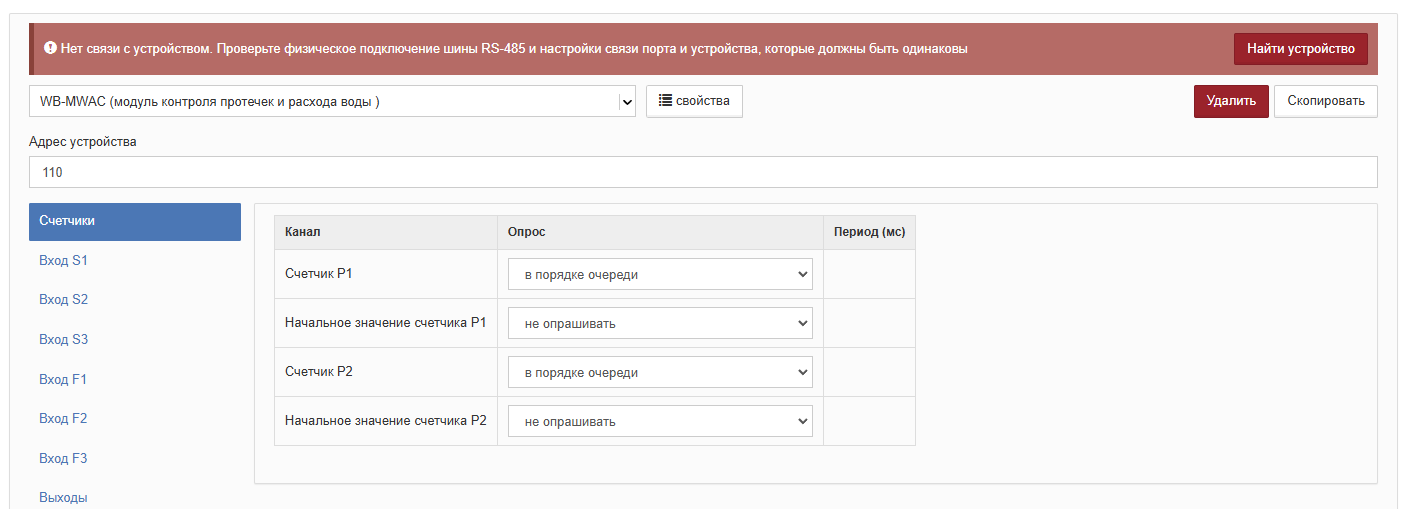Open the Начальное значение счетчика P1 dropdown
1409x509 pixels.
660,323
